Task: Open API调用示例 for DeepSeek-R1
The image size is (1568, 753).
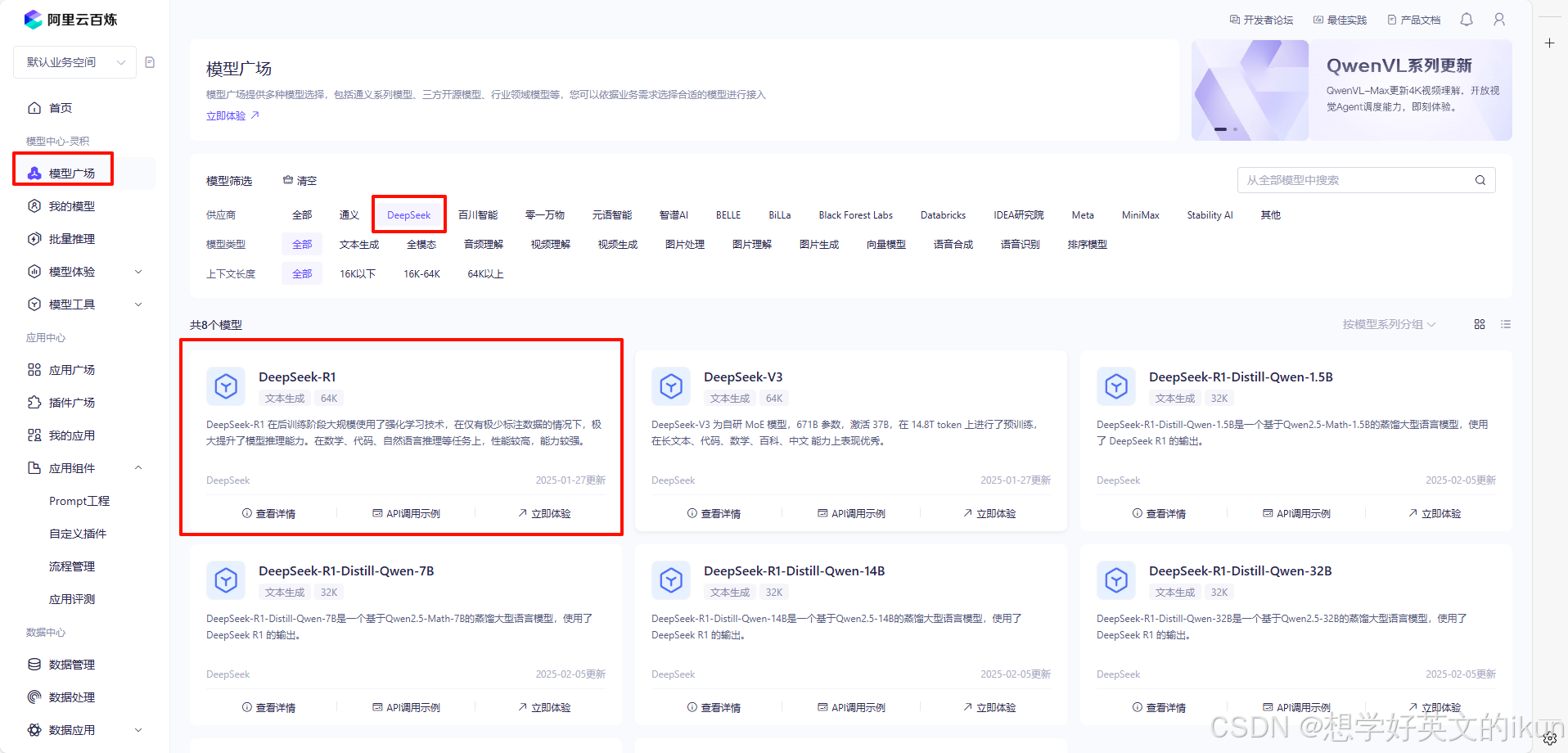Action: pyautogui.click(x=406, y=513)
